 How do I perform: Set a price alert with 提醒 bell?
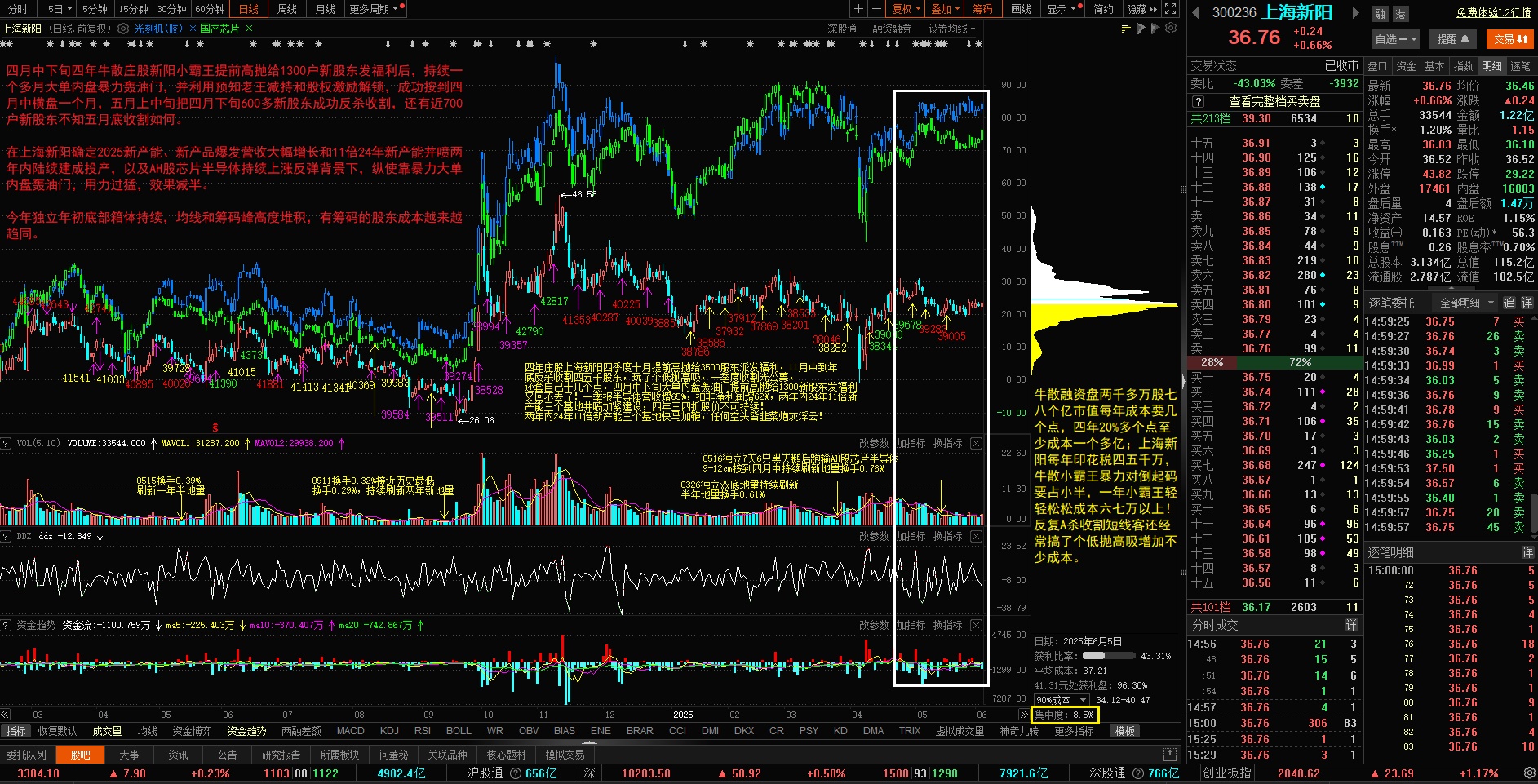tap(1452, 39)
